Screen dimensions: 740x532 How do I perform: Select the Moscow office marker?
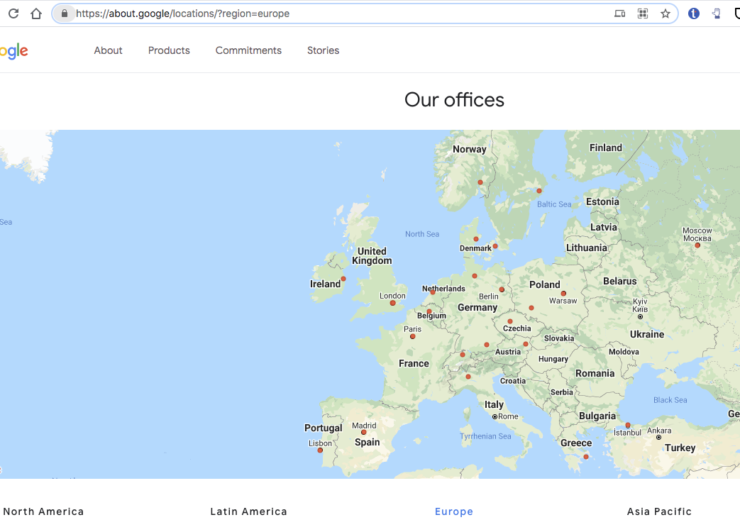[698, 245]
